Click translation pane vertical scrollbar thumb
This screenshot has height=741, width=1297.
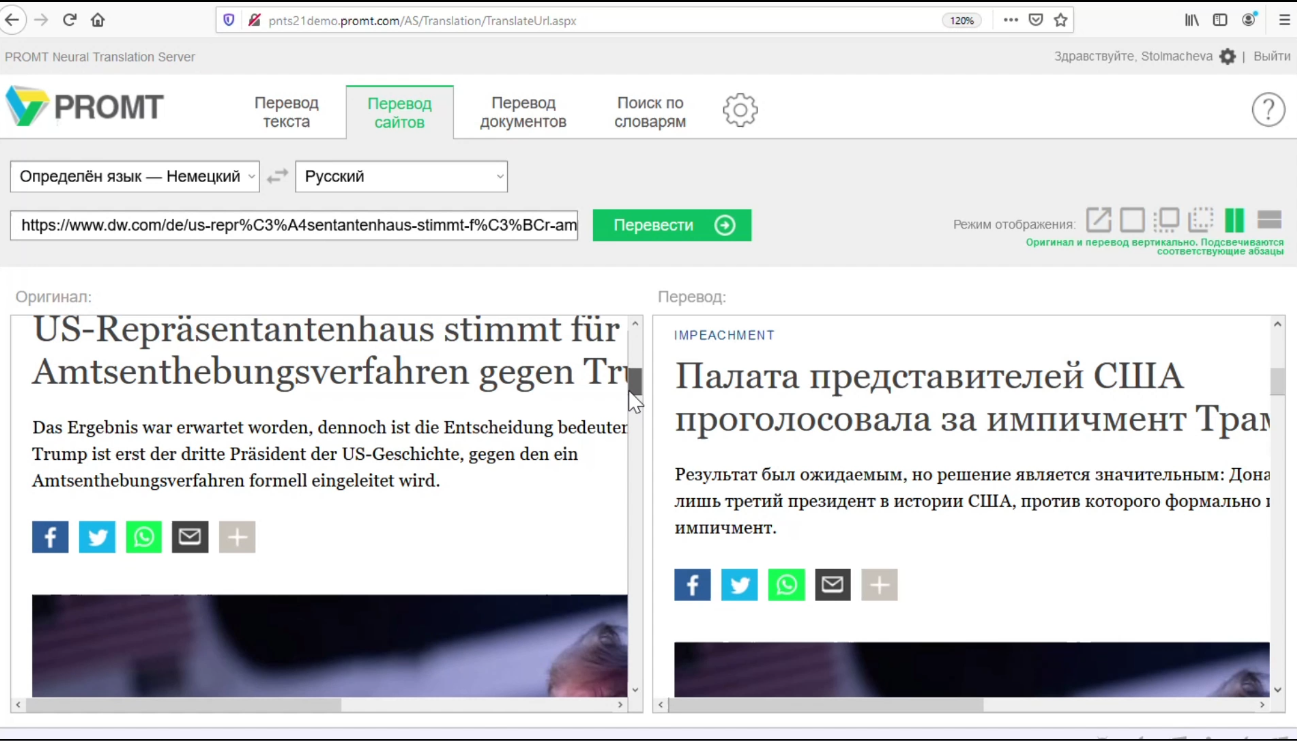click(x=1277, y=381)
